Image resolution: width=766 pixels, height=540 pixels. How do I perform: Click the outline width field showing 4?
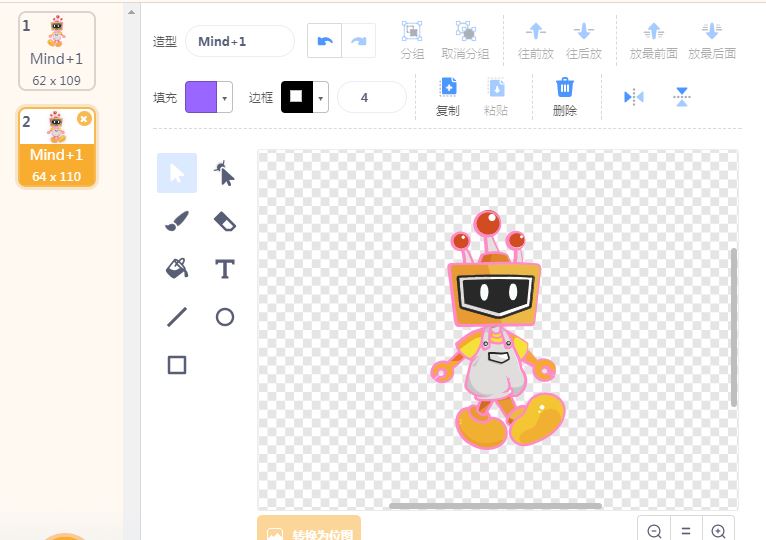click(371, 98)
